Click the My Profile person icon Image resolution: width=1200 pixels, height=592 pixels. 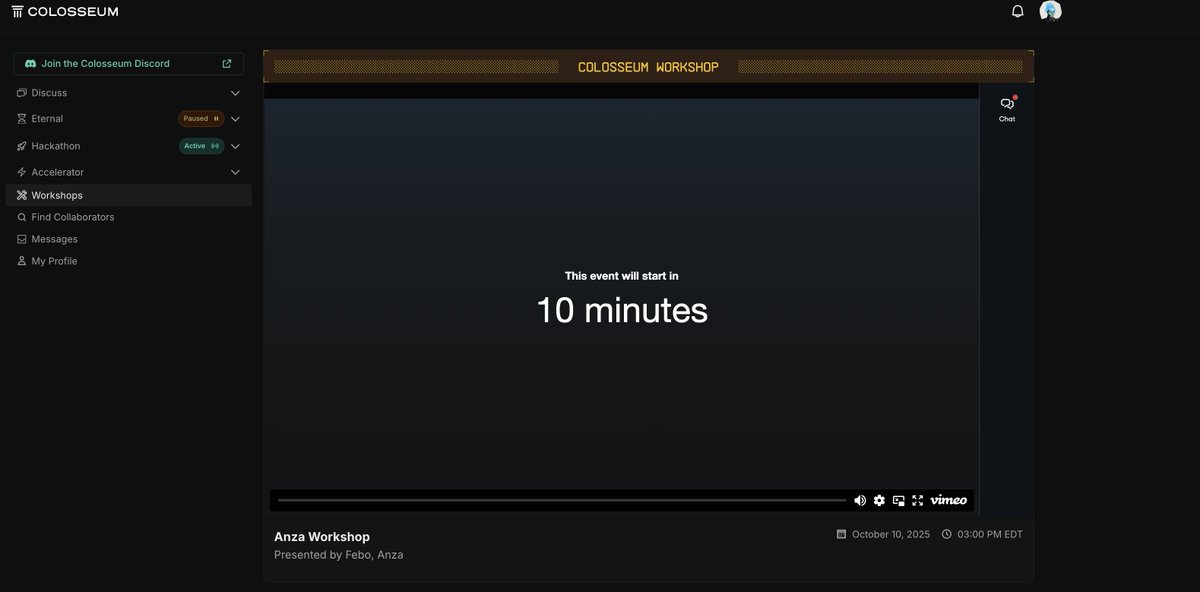(x=22, y=261)
